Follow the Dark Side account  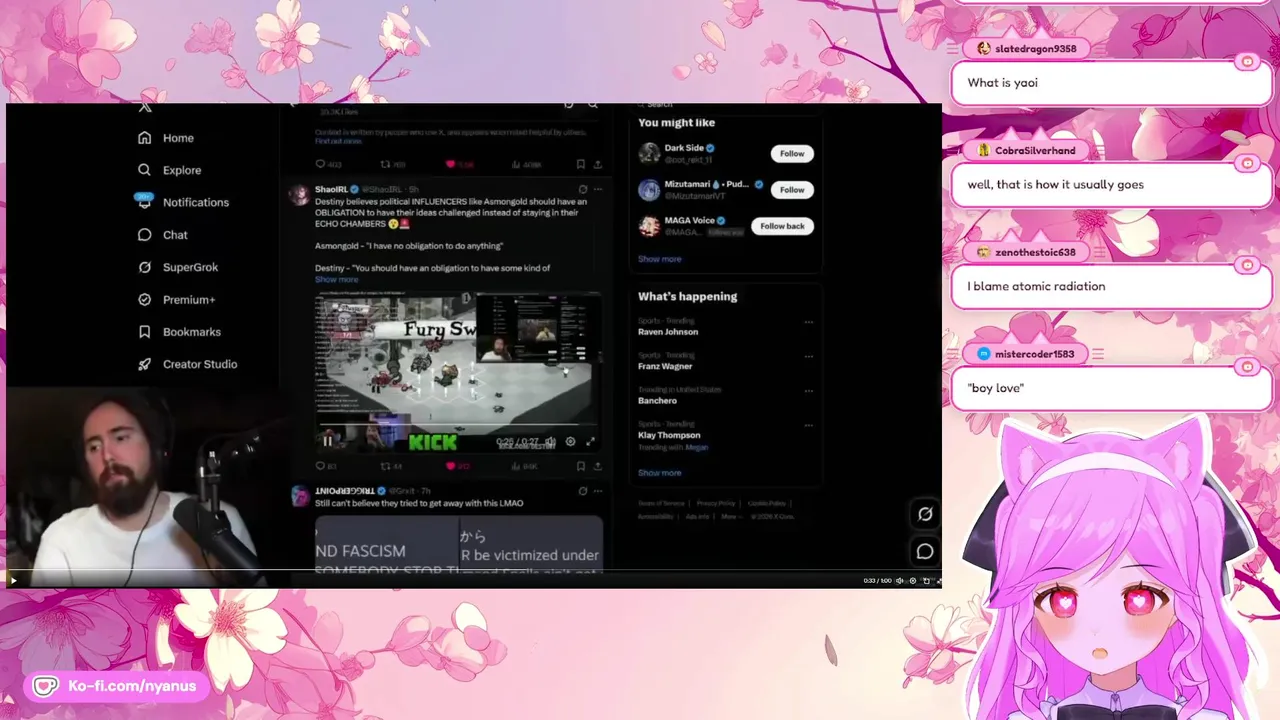(792, 153)
